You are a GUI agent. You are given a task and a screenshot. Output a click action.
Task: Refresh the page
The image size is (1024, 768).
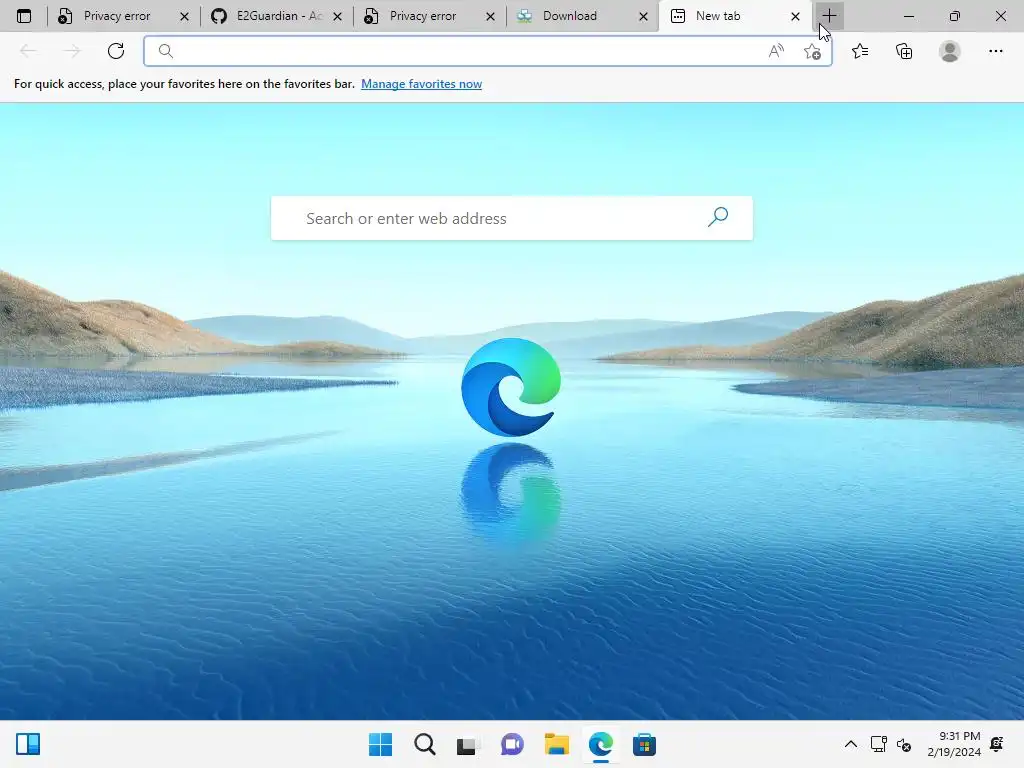click(116, 51)
